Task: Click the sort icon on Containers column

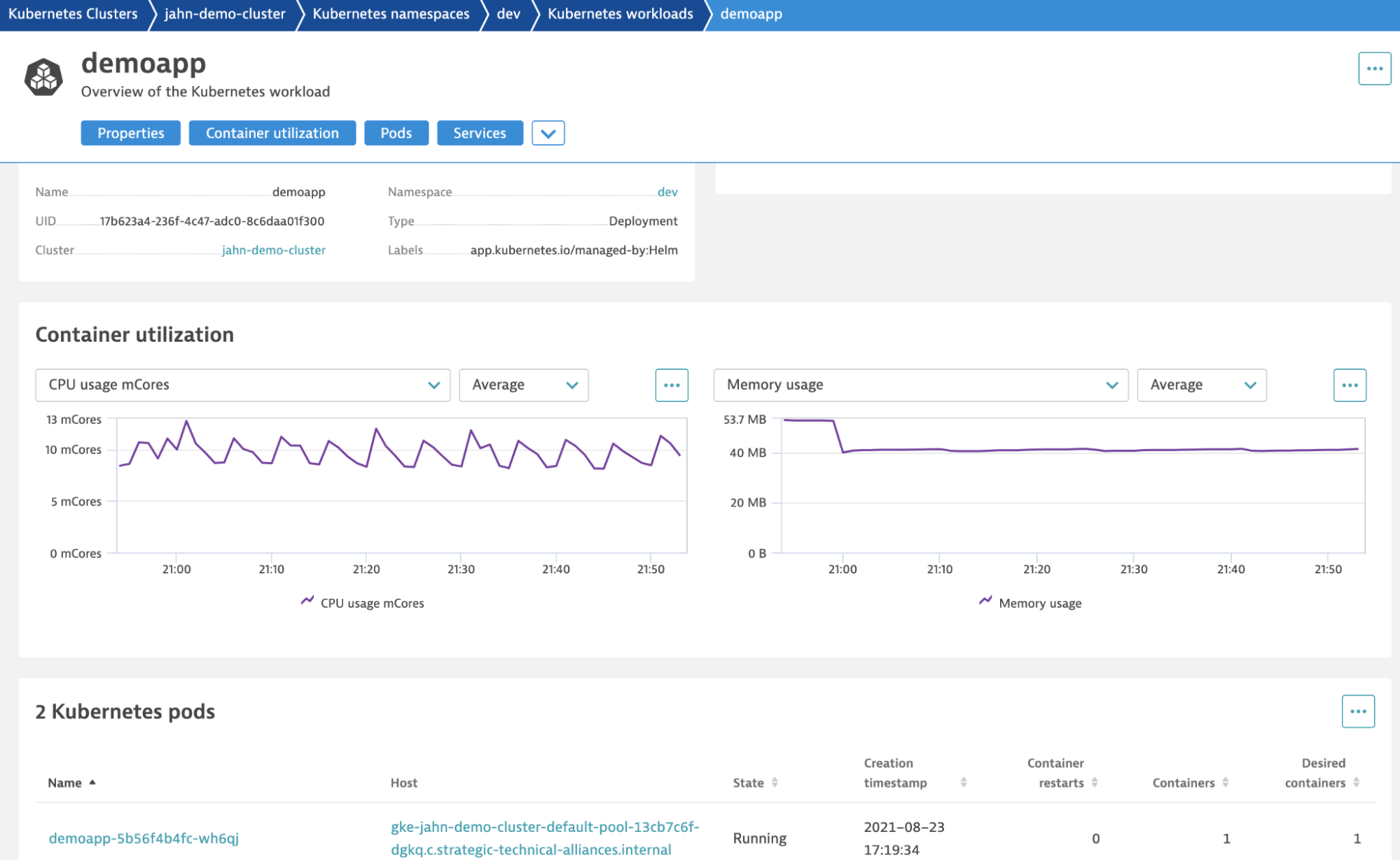Action: (1226, 782)
